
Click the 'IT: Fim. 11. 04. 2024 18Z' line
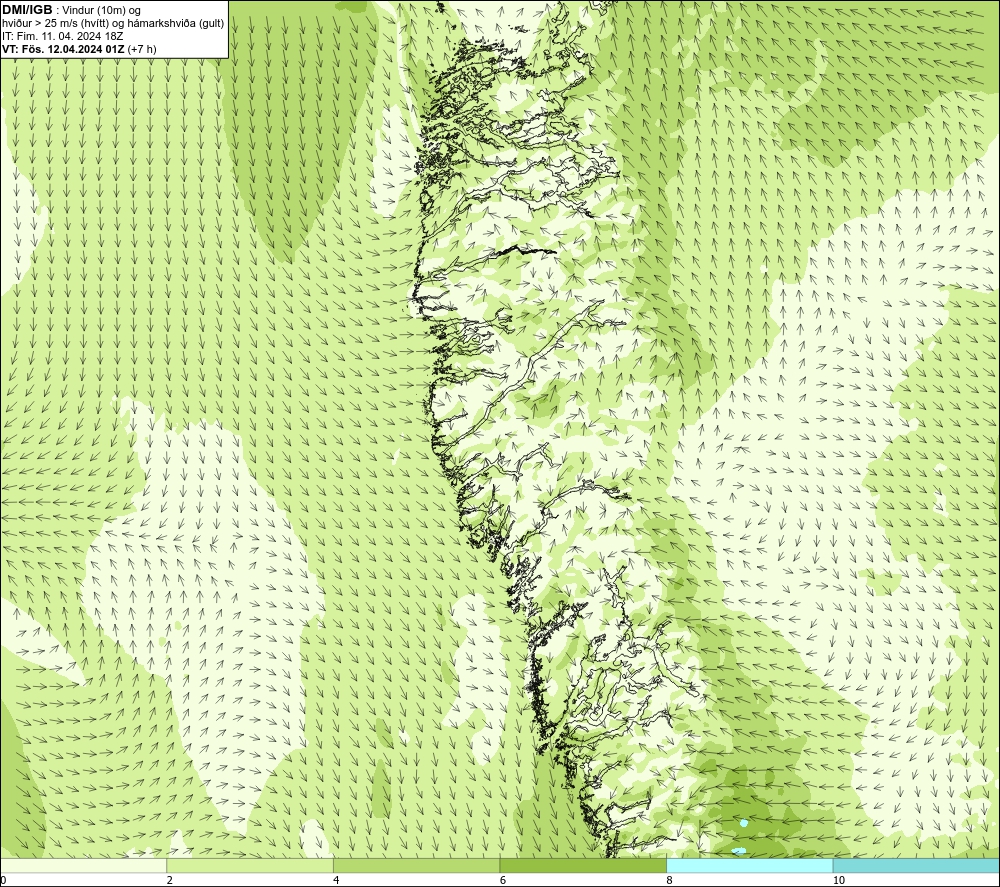click(62, 36)
